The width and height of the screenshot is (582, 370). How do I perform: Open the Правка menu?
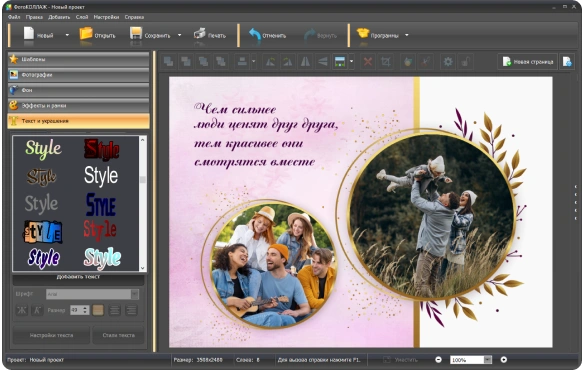point(34,17)
